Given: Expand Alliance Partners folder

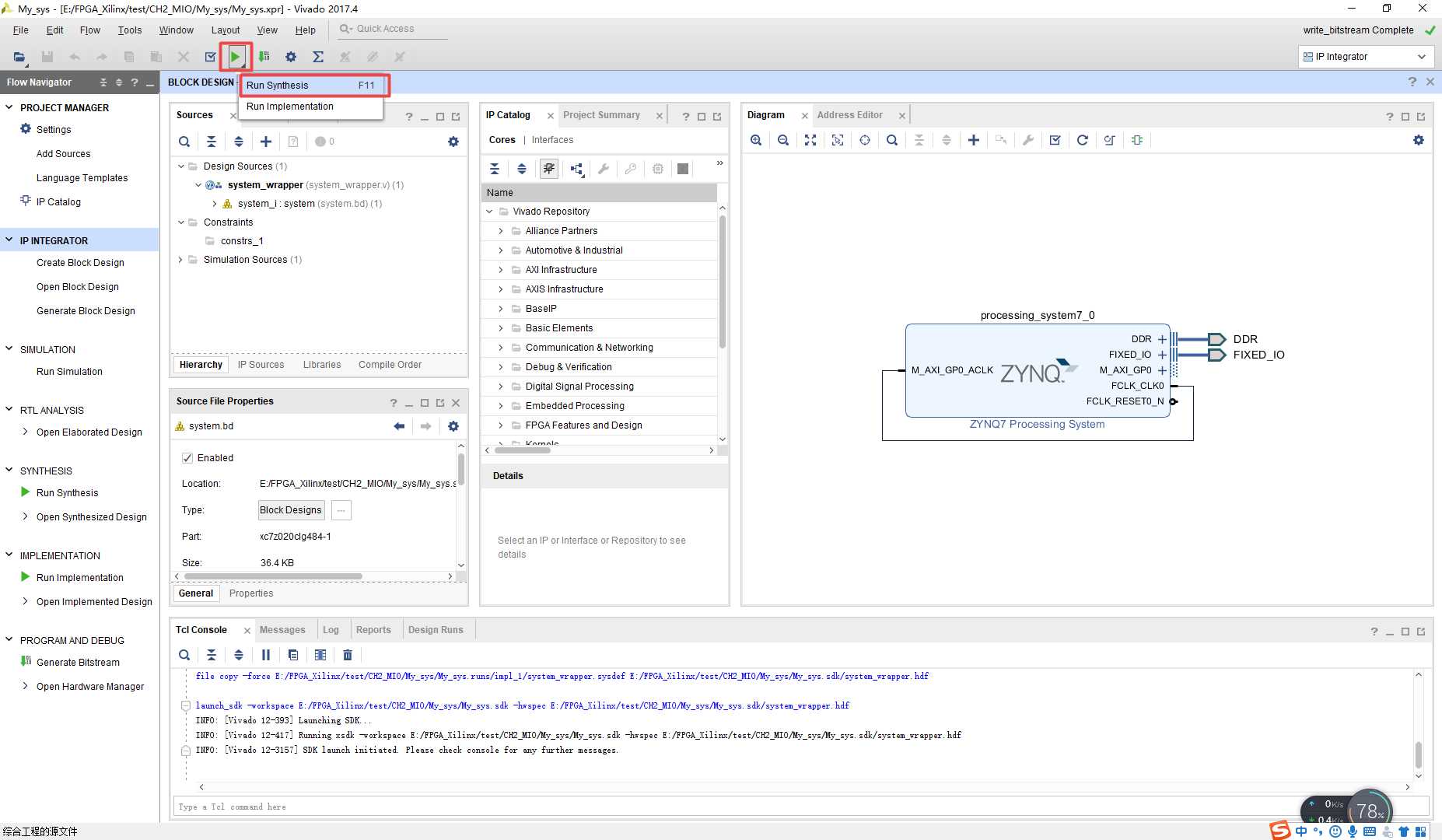Looking at the screenshot, I should [501, 231].
